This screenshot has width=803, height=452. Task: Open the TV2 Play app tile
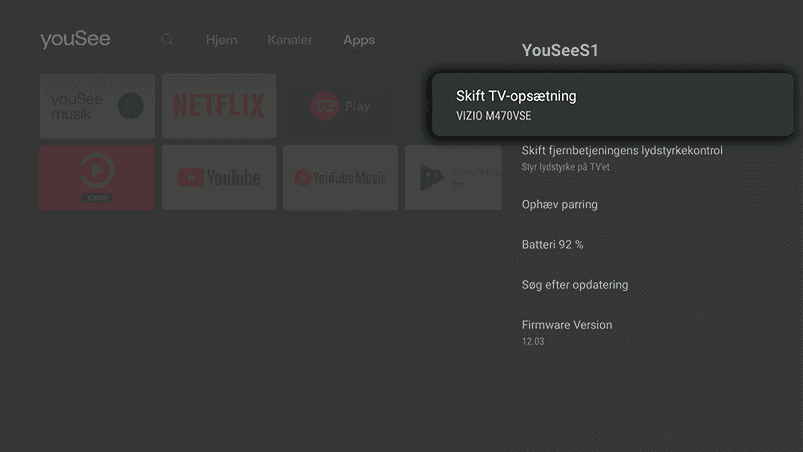(x=341, y=106)
